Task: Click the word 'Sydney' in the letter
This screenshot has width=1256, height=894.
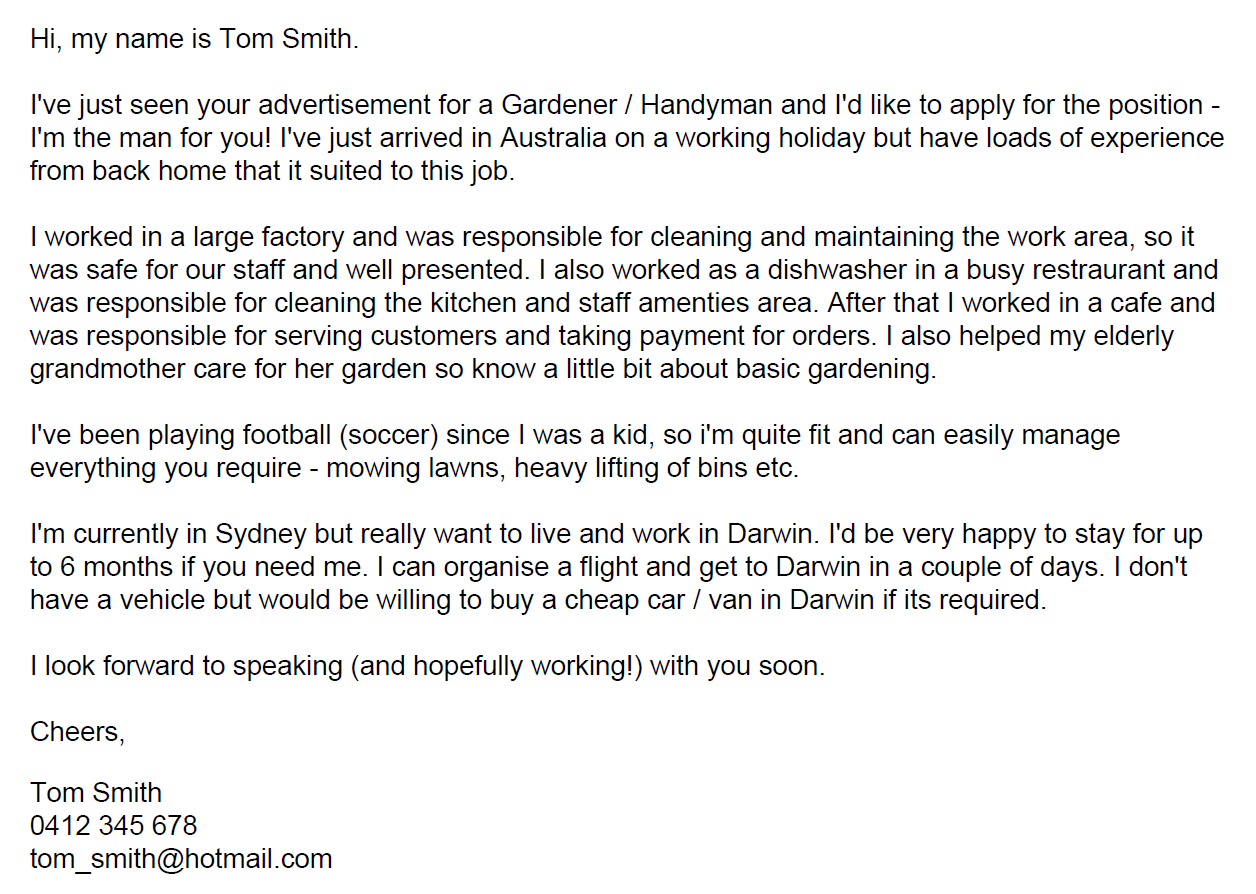Action: point(253,535)
